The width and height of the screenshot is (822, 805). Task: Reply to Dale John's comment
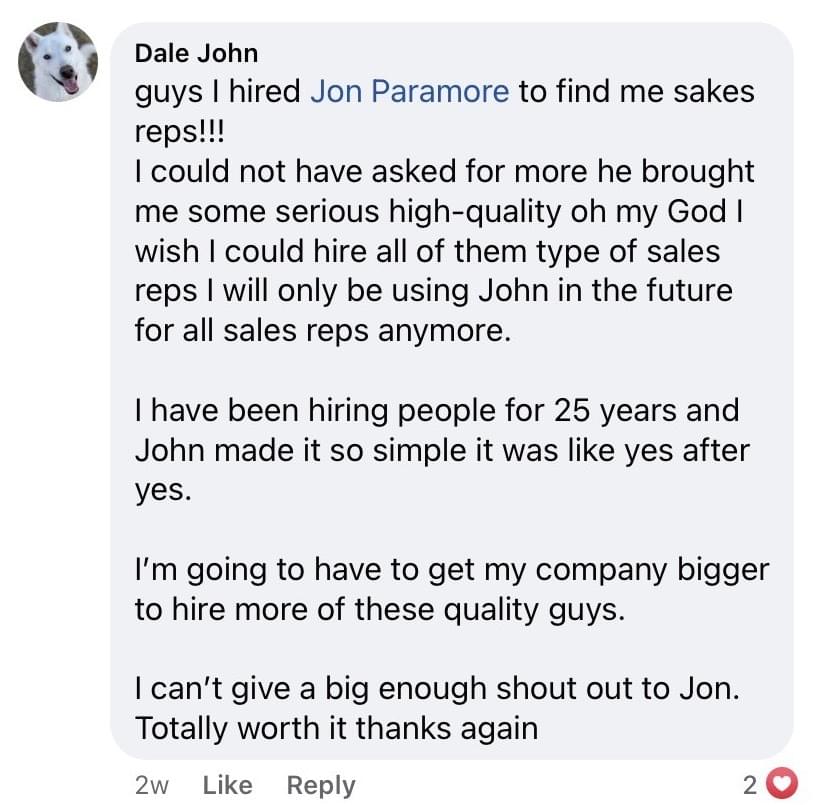tap(320, 785)
